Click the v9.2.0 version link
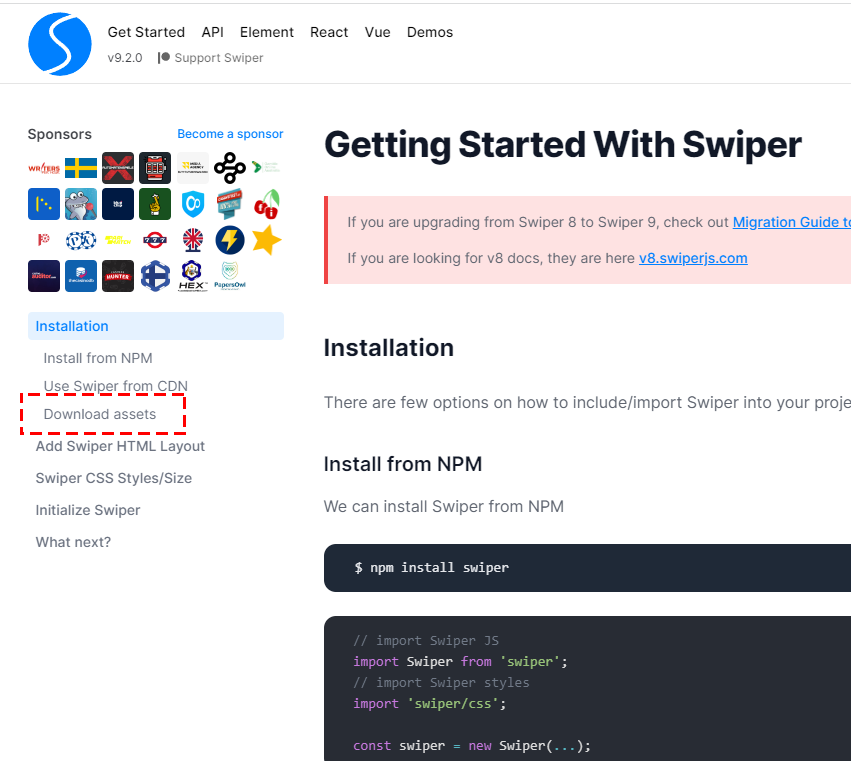This screenshot has width=851, height=761. click(125, 58)
